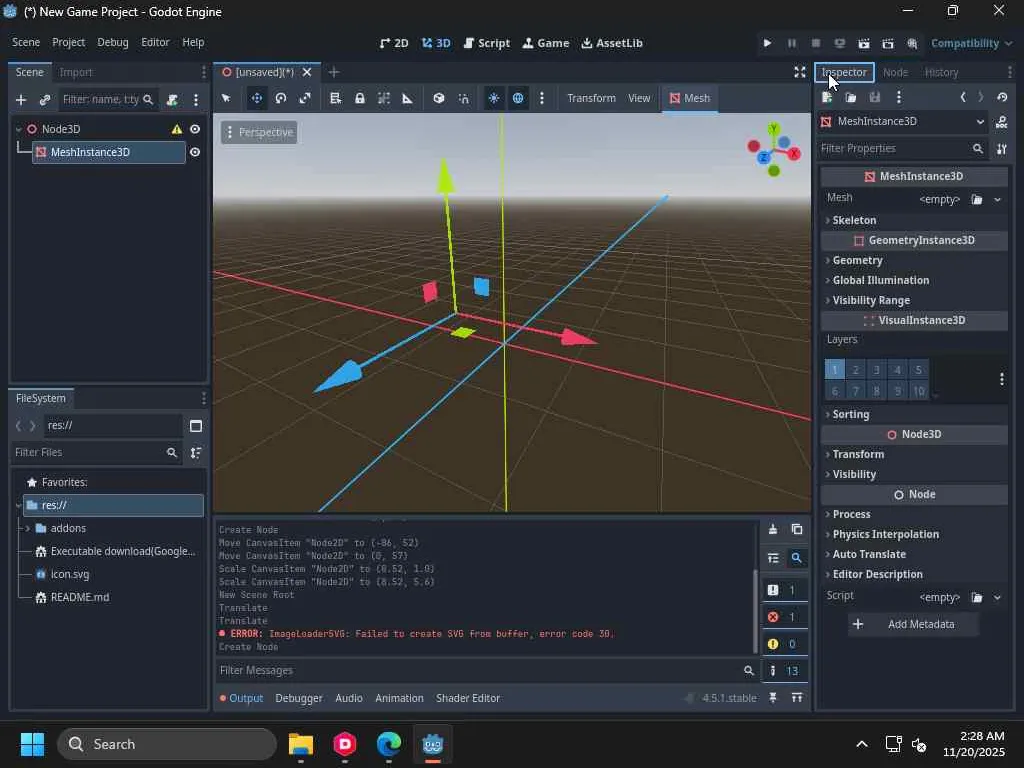Select the Rotate mode tool
The width and height of the screenshot is (1024, 768).
[x=281, y=98]
